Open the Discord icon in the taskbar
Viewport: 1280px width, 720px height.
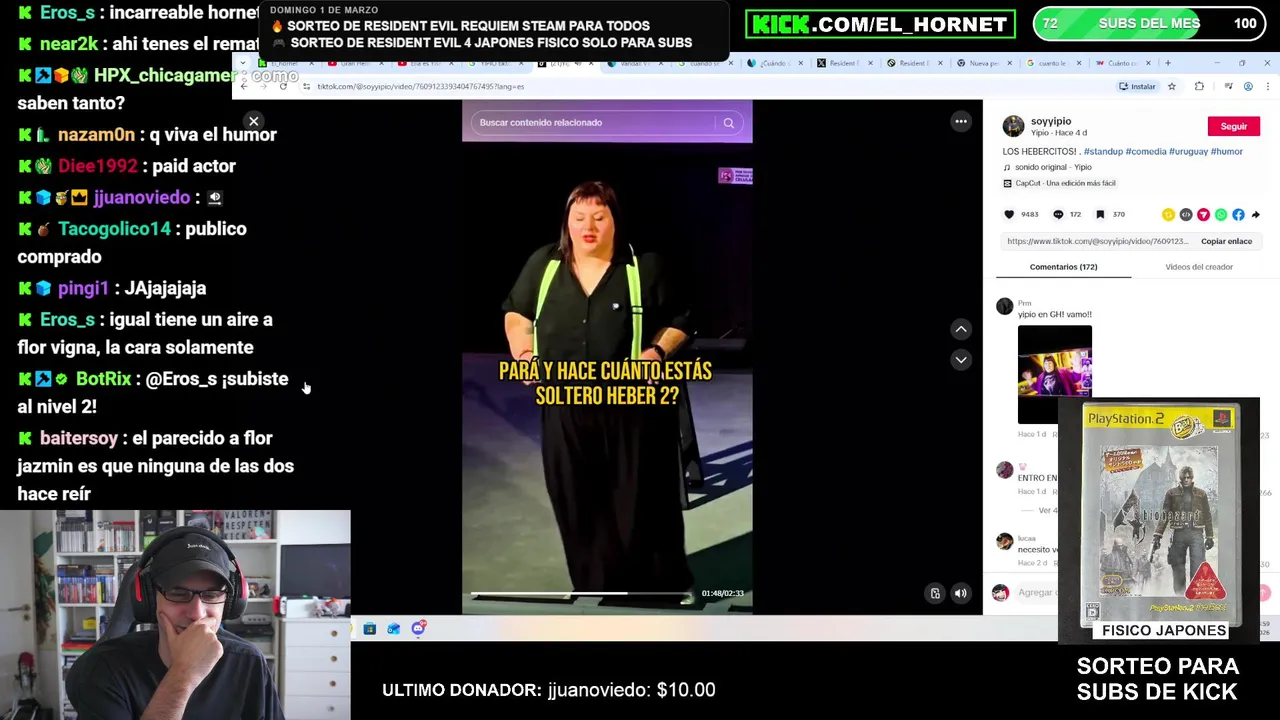418,628
